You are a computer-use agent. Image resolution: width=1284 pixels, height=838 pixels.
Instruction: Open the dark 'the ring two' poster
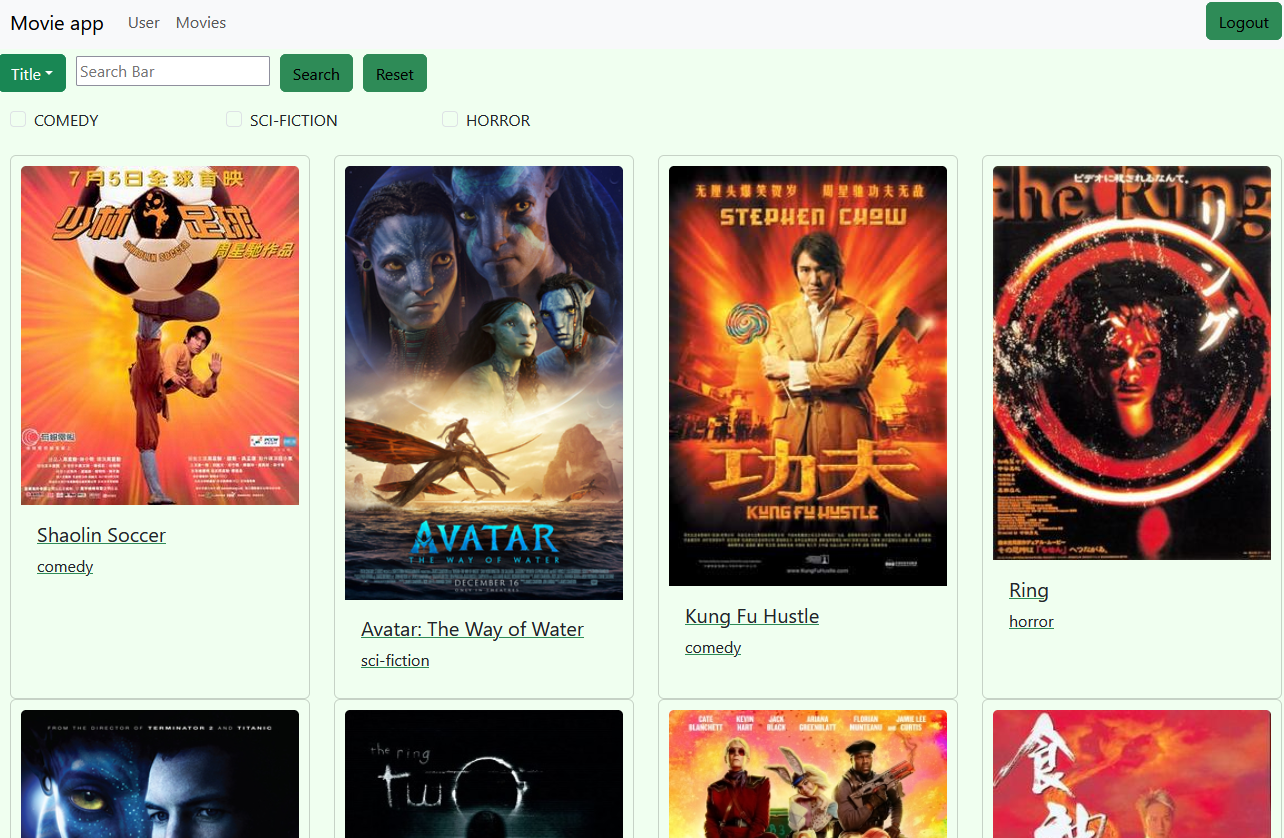484,774
